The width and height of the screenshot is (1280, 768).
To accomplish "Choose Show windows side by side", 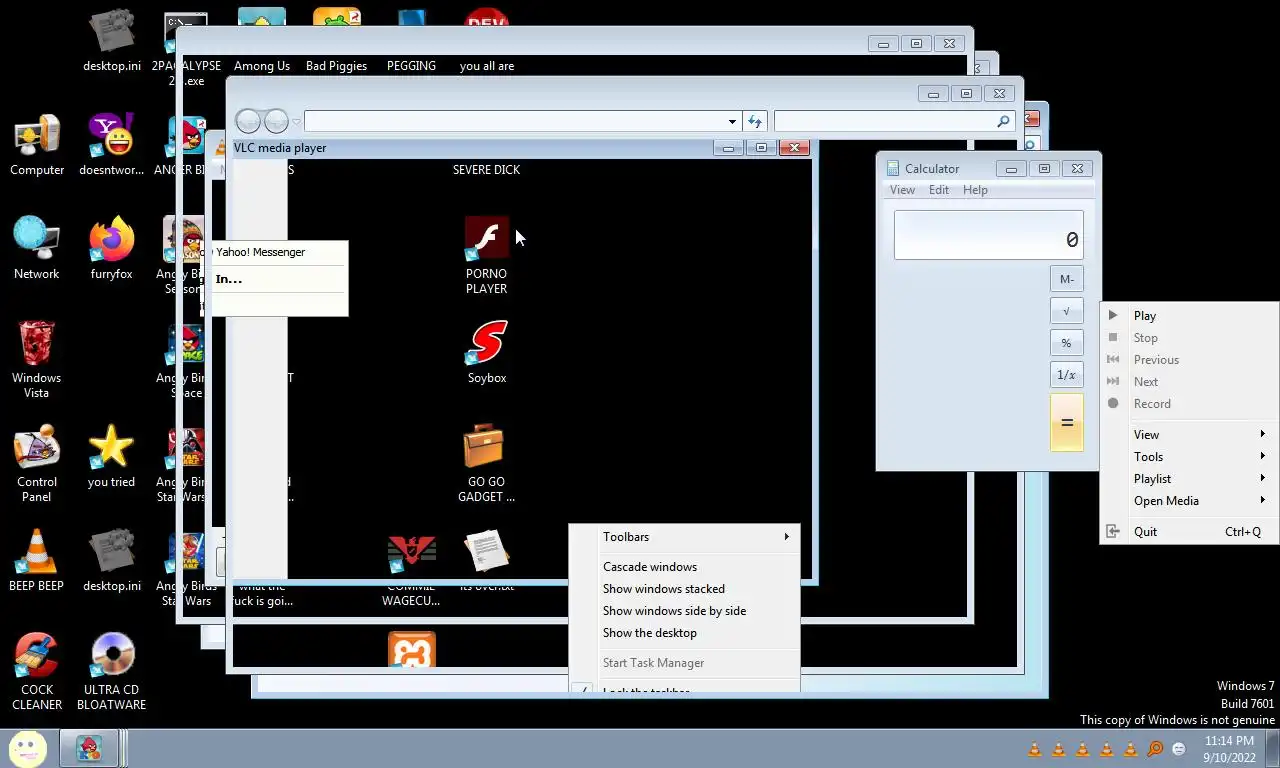I will 685,611.
